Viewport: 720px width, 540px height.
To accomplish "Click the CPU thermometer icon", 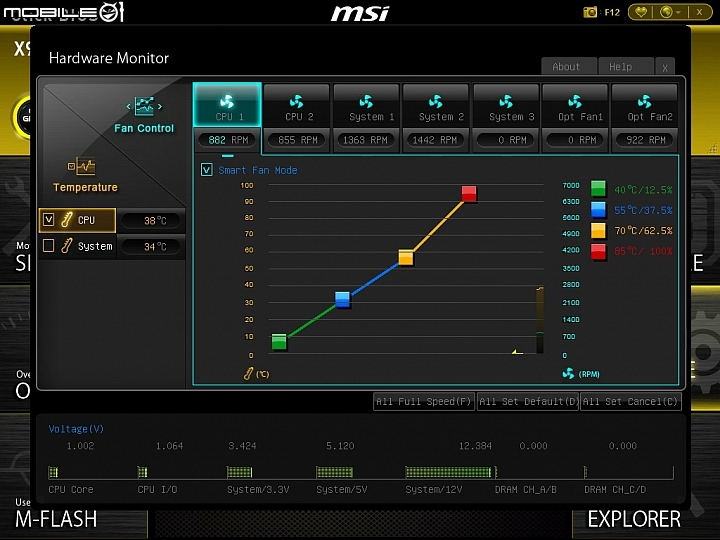I will point(67,220).
